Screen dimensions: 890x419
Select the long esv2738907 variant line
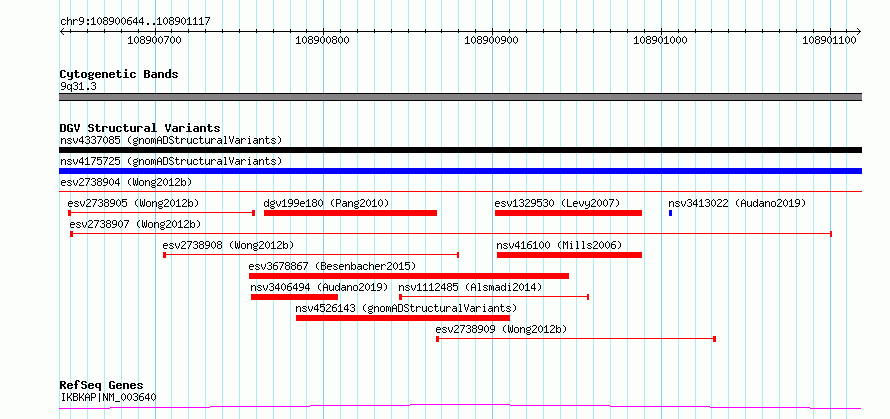tap(451, 234)
